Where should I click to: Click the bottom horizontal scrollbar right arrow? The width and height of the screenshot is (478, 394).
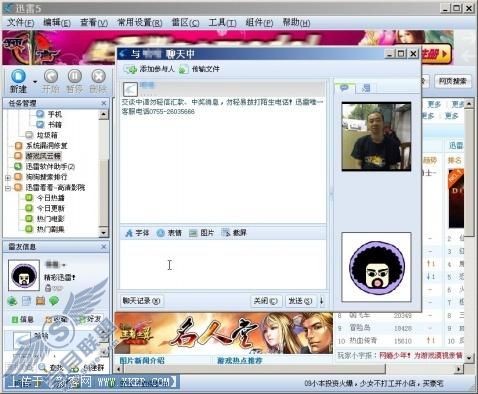459,369
